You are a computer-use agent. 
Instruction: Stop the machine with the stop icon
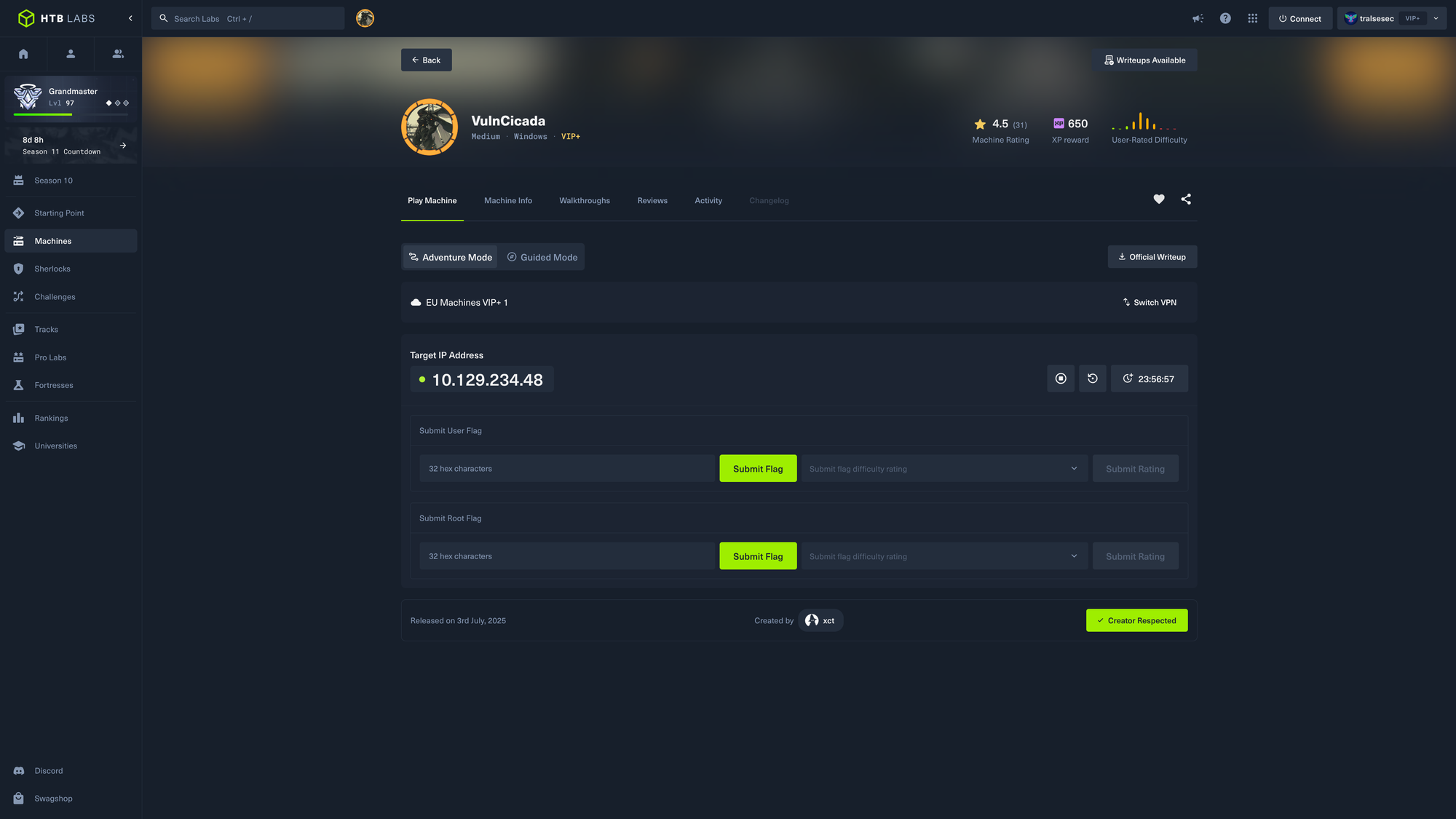[x=1061, y=379]
